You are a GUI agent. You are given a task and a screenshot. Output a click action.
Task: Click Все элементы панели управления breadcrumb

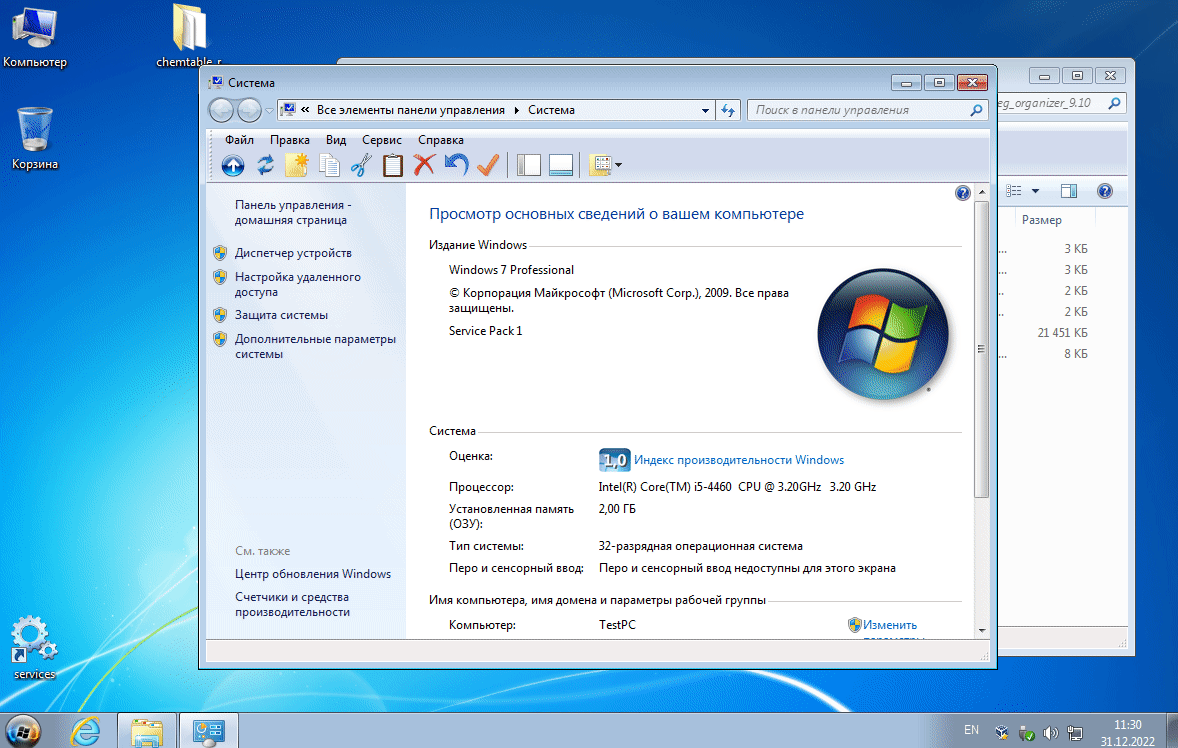pyautogui.click(x=410, y=110)
